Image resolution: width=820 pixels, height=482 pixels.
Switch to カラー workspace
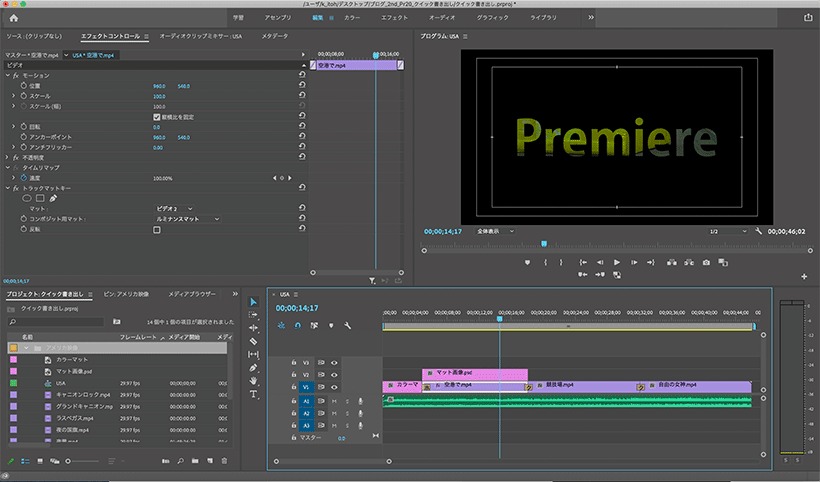pyautogui.click(x=351, y=17)
